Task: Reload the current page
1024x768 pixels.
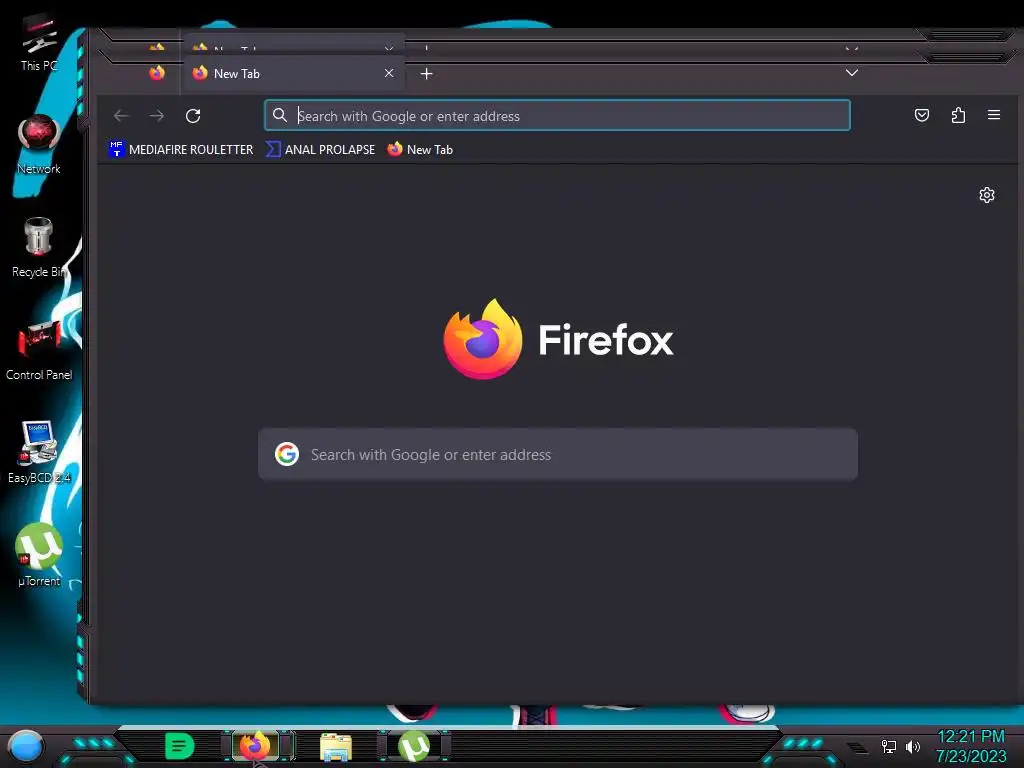Action: pos(193,116)
